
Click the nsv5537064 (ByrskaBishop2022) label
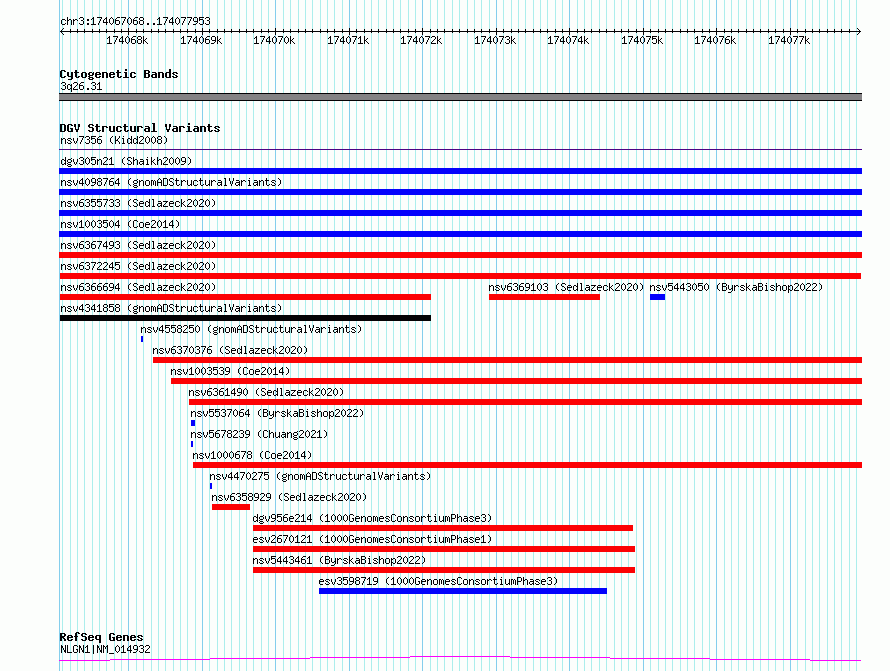[x=277, y=413]
